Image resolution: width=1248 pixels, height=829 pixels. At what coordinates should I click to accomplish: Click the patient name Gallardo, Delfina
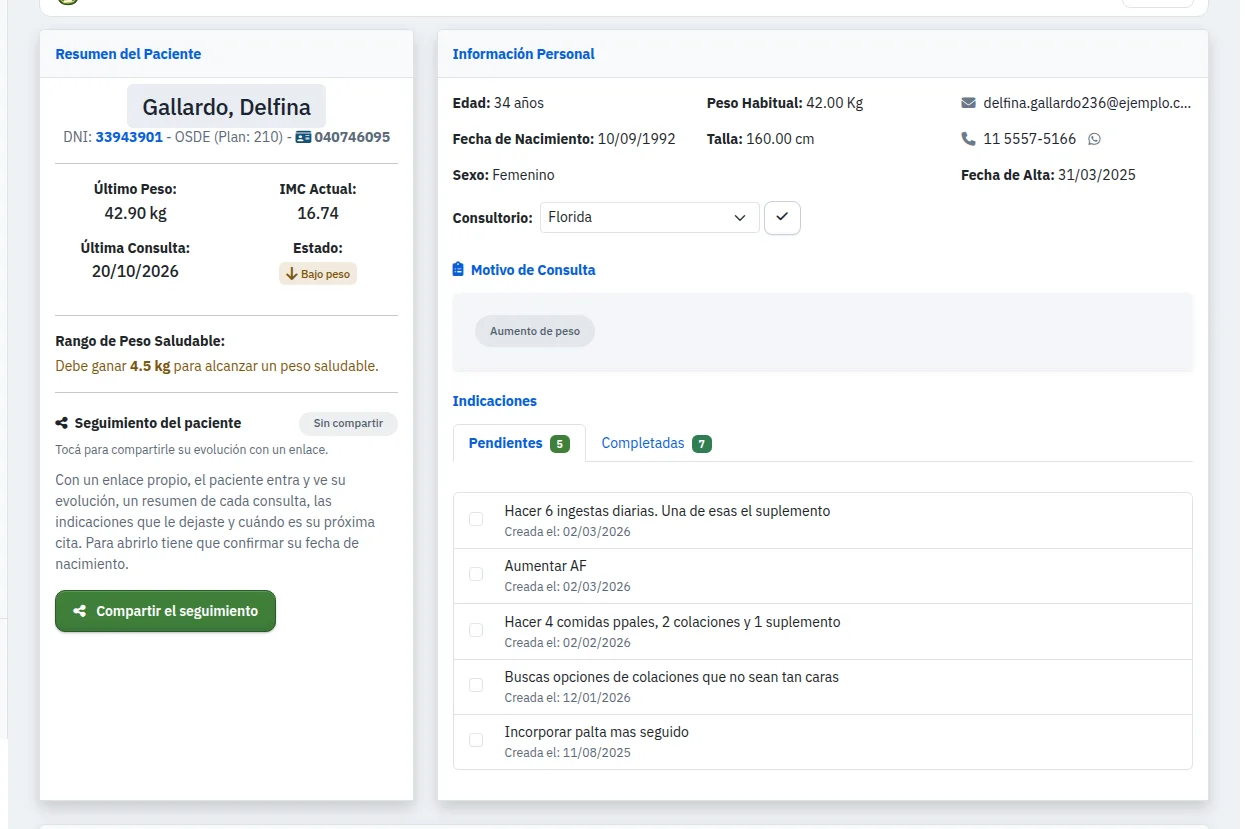coord(226,107)
